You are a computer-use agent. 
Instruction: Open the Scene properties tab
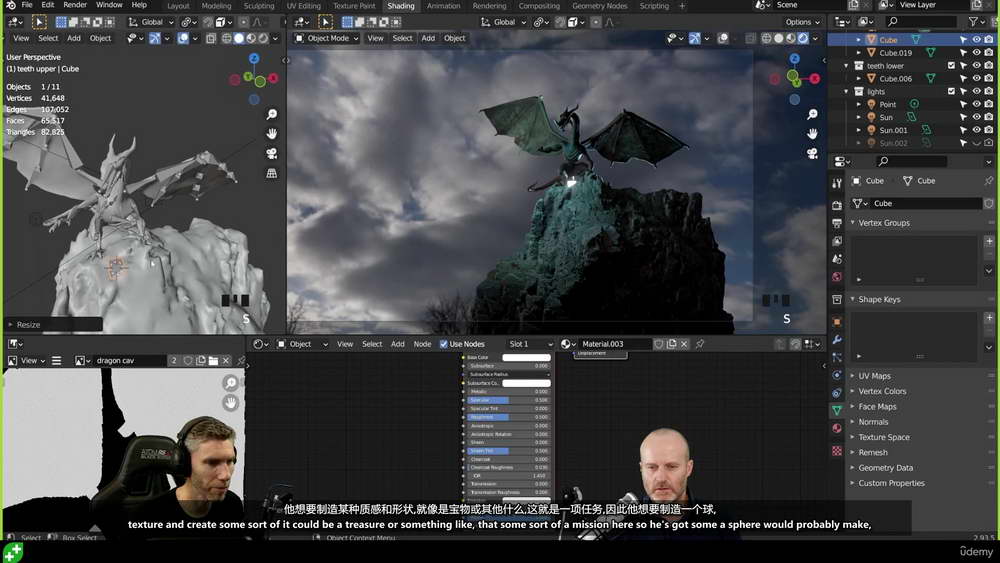(837, 259)
